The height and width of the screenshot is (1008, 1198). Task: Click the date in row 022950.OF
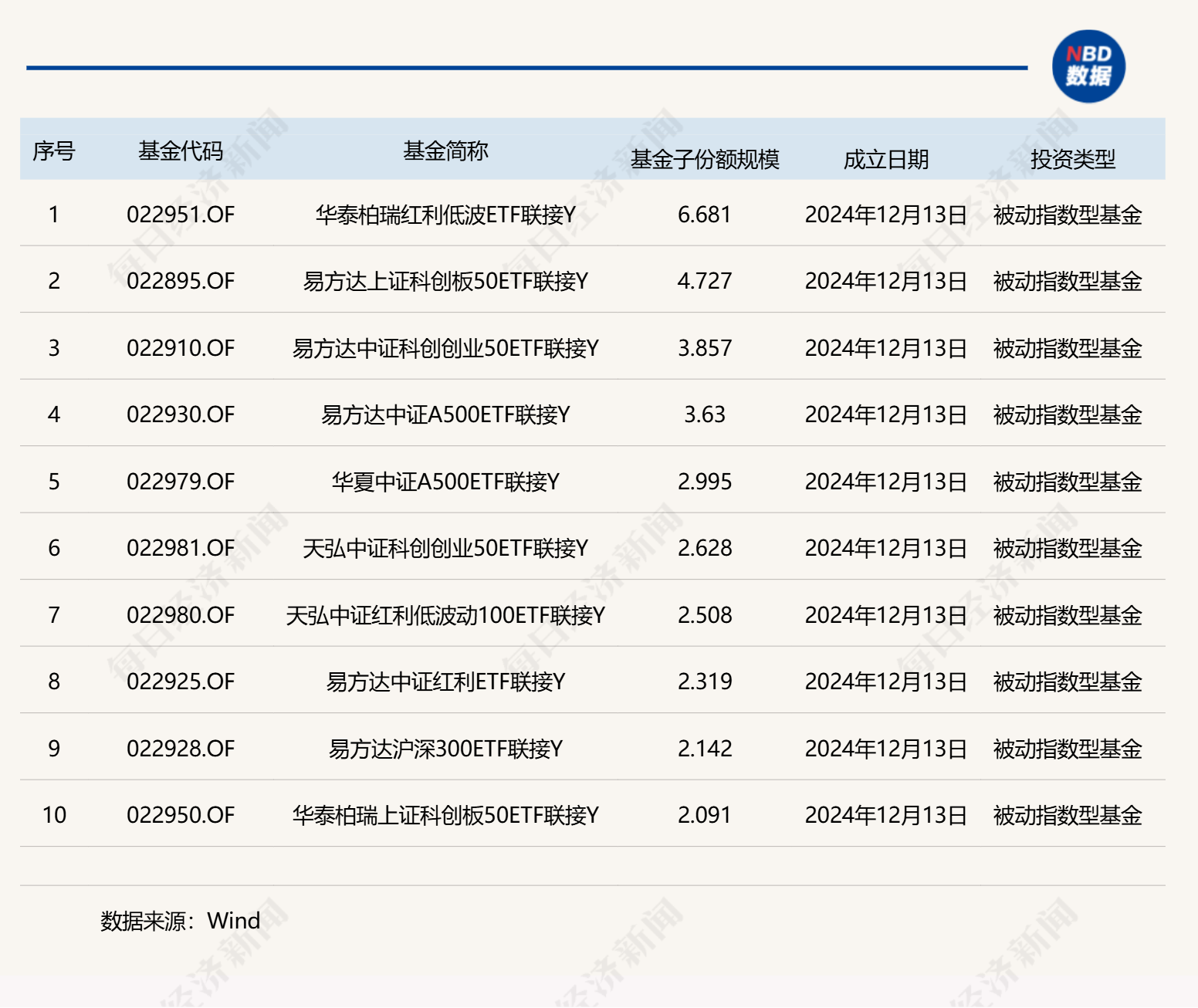tap(886, 815)
